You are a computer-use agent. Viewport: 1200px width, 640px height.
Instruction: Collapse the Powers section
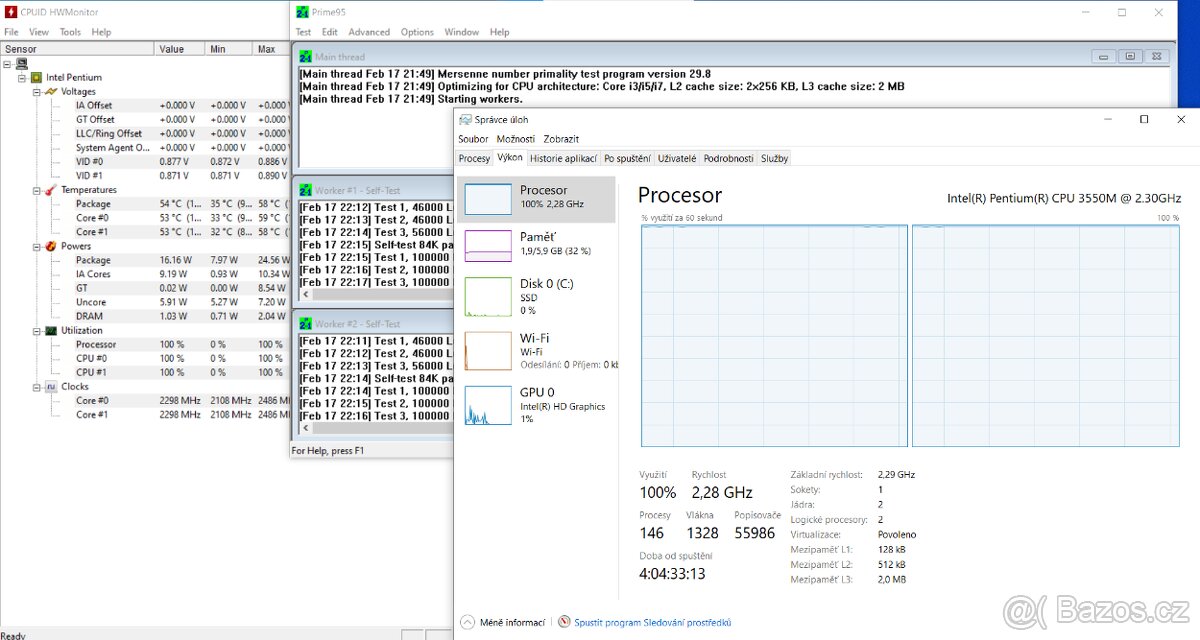(36, 246)
